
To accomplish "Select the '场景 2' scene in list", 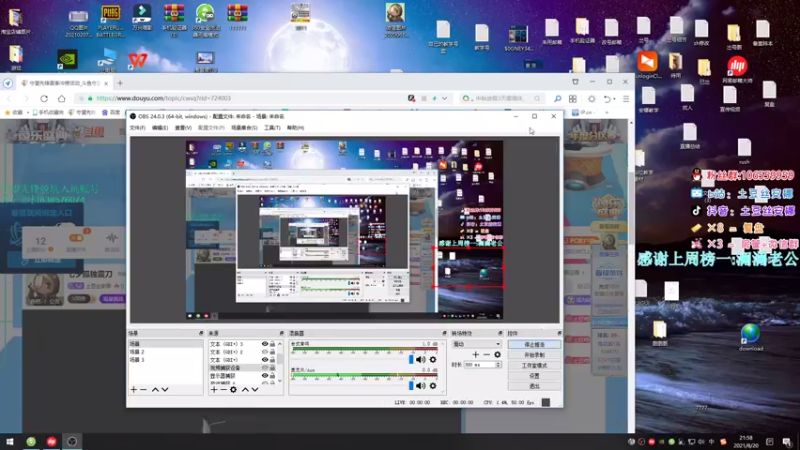I will (x=165, y=352).
